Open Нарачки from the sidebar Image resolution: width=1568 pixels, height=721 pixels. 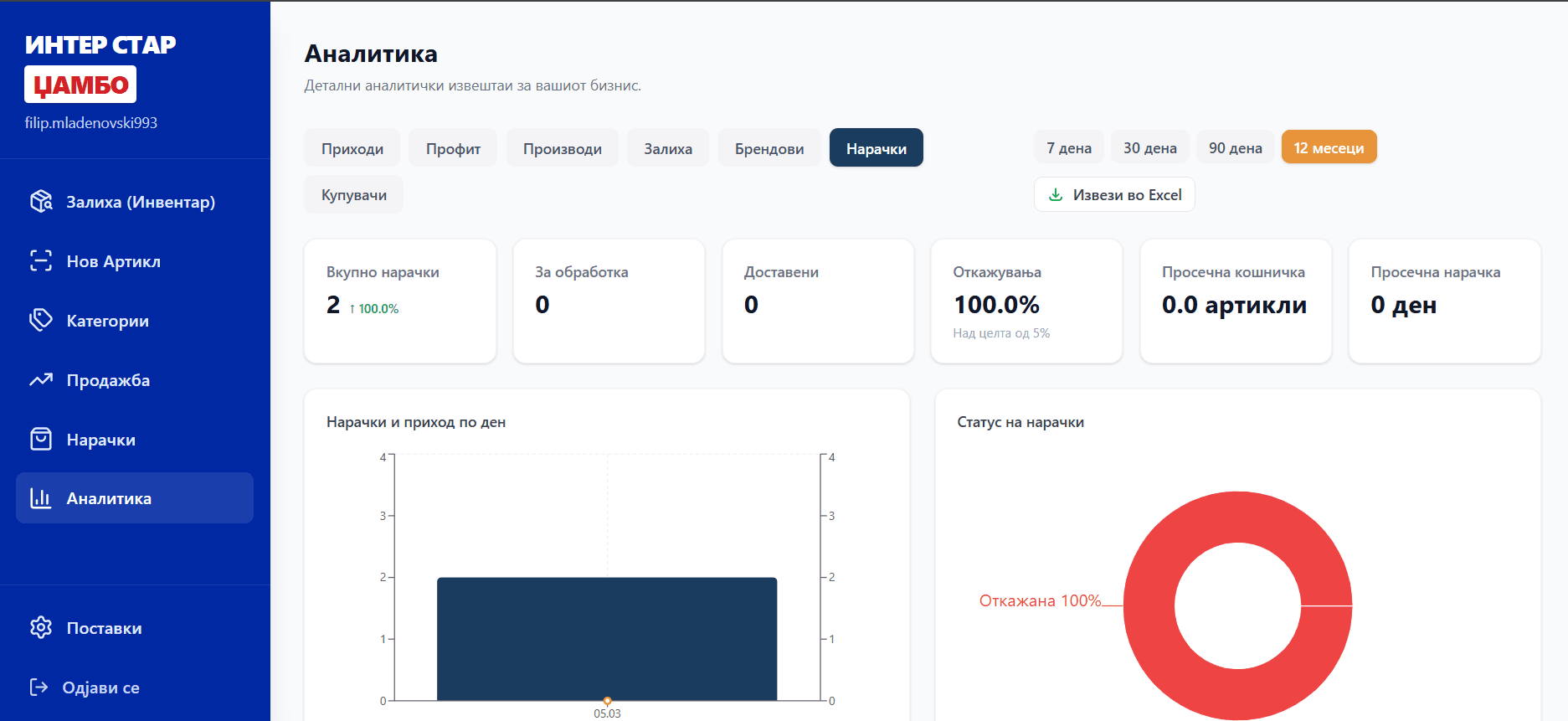[135, 440]
